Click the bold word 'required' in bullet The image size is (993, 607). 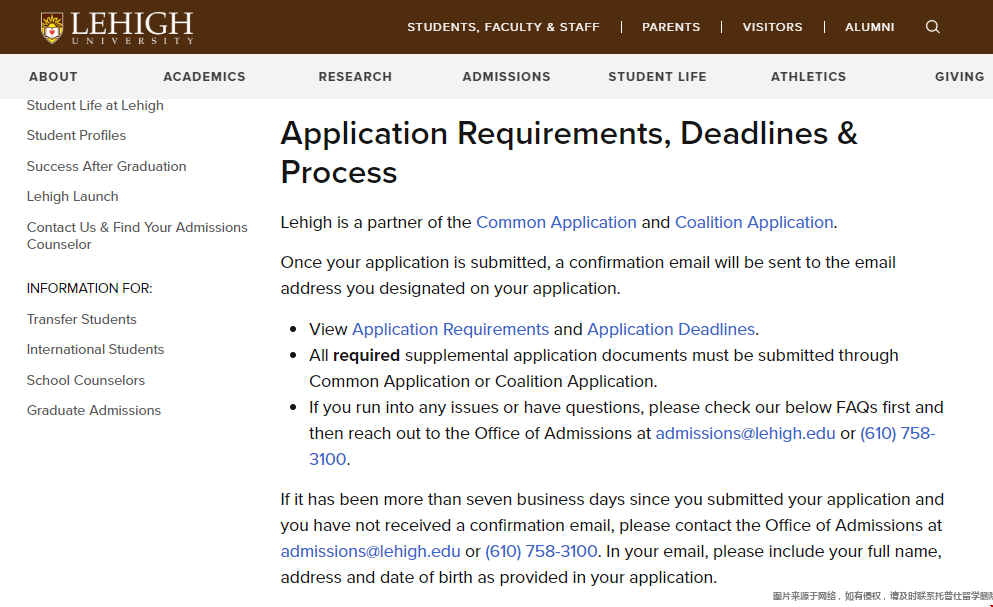coord(366,355)
